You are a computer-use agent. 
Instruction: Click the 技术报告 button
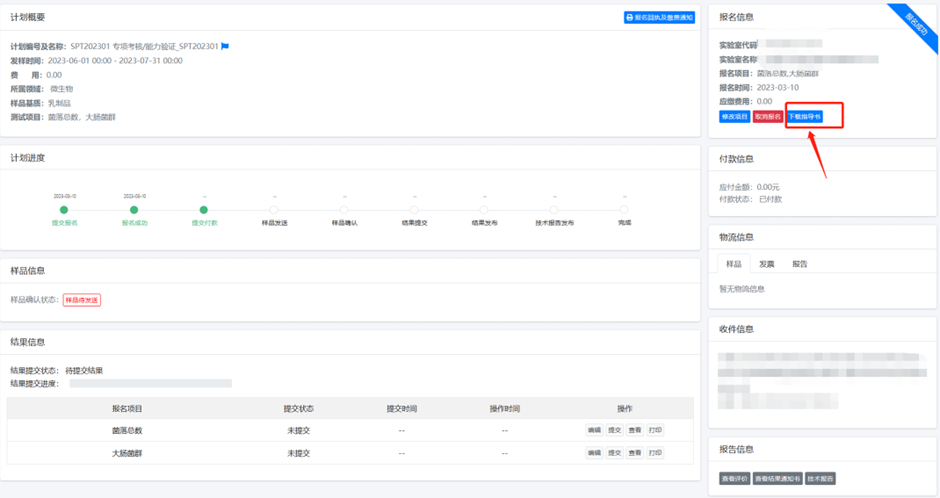pyautogui.click(x=820, y=479)
